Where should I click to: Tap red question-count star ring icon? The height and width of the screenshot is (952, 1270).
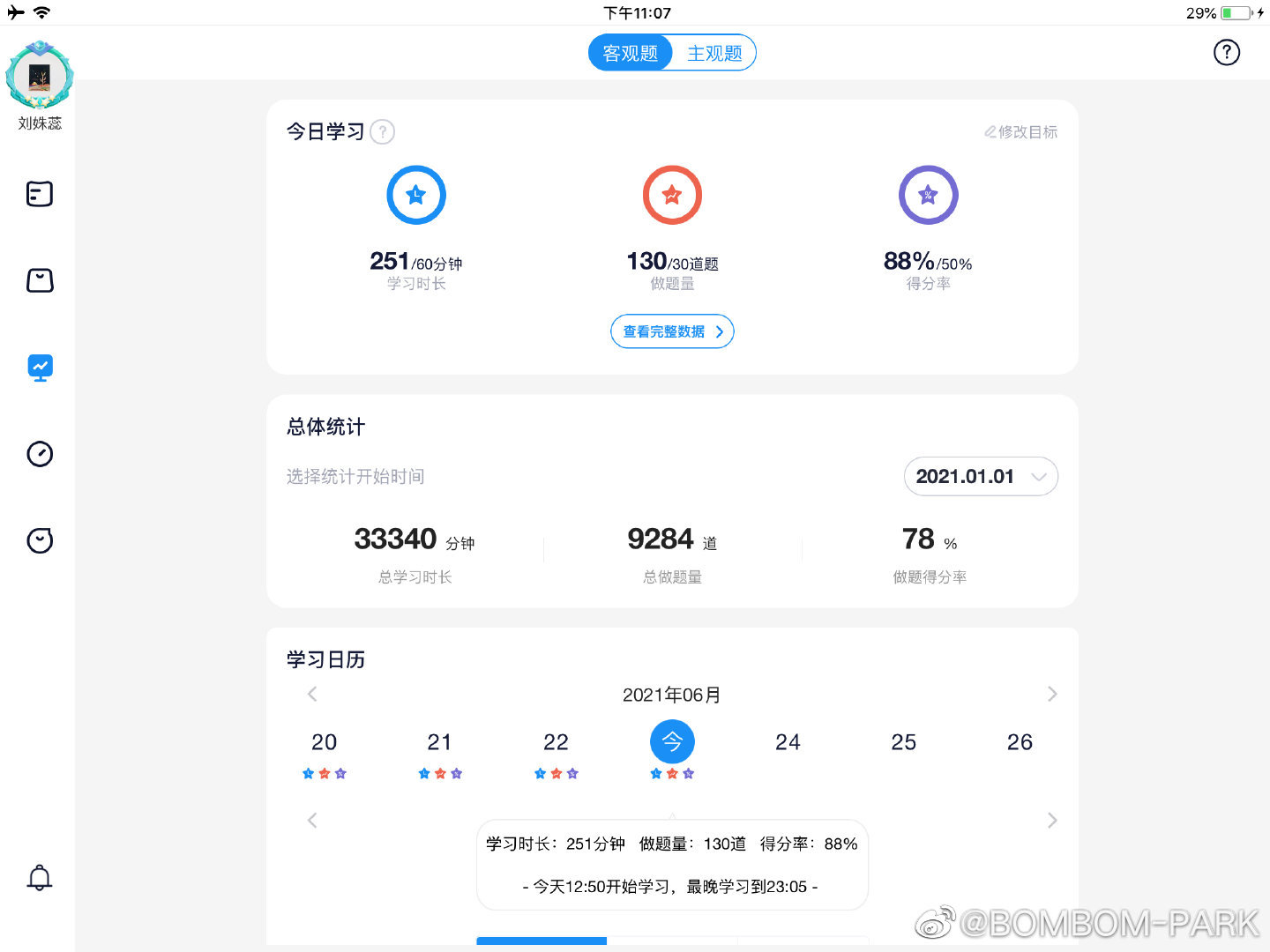672,195
